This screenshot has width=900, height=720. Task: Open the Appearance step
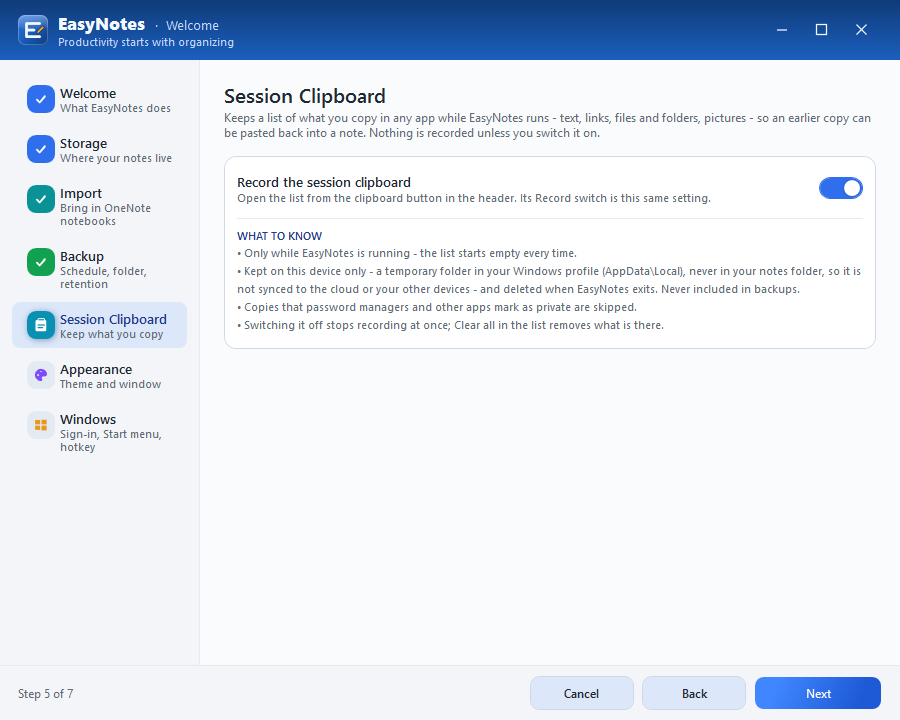point(99,376)
